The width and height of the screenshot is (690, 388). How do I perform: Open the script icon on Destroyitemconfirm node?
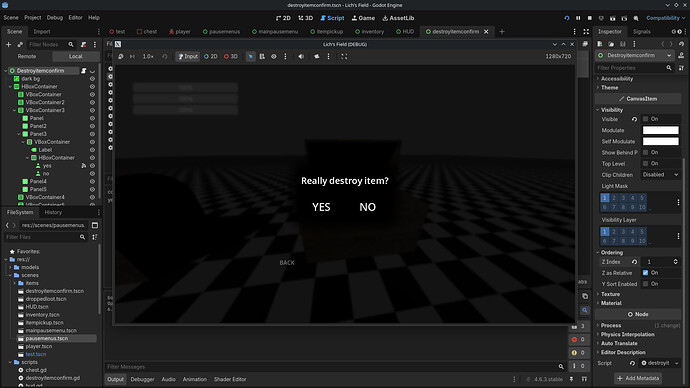[84, 71]
